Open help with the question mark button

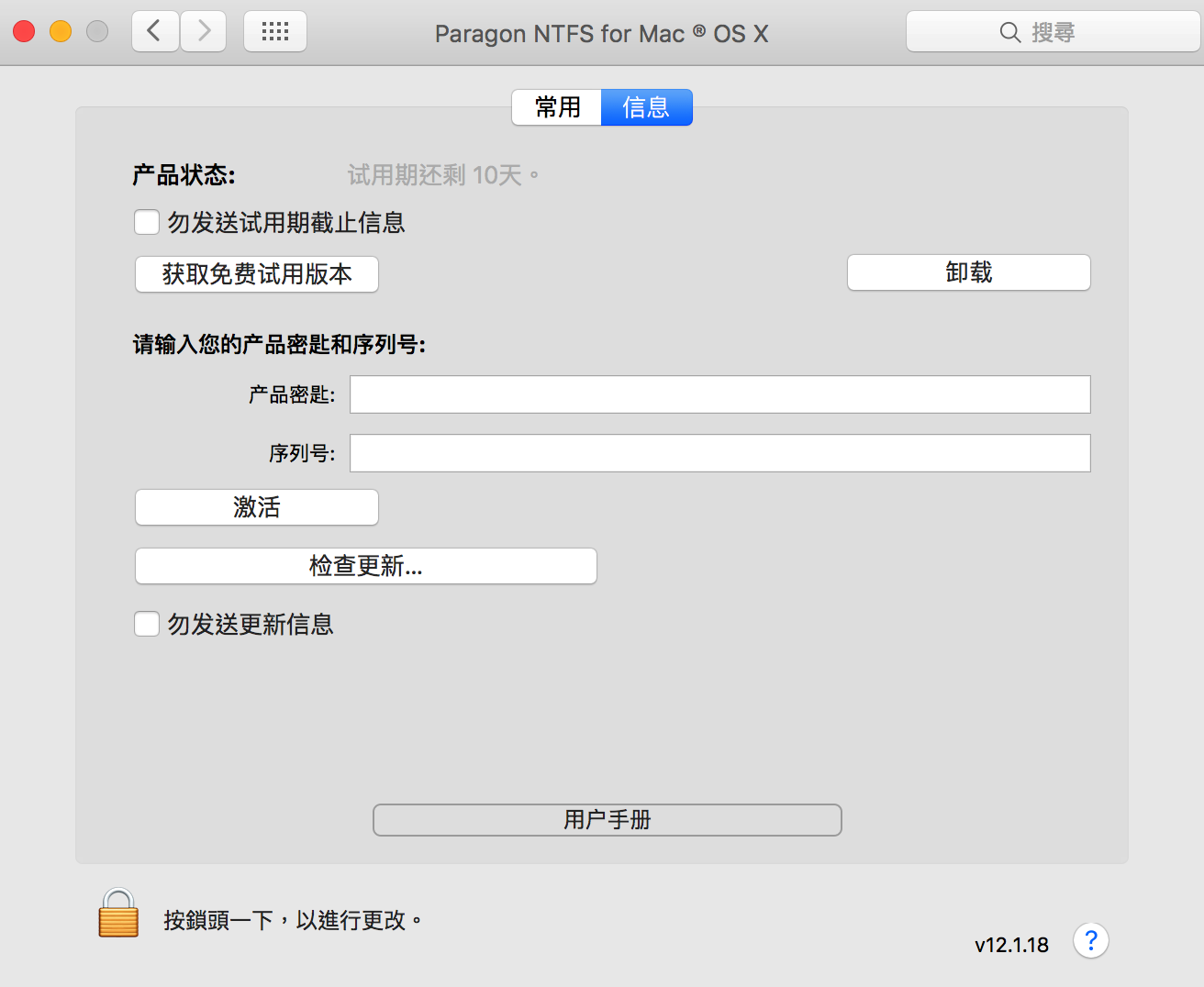pos(1091,940)
